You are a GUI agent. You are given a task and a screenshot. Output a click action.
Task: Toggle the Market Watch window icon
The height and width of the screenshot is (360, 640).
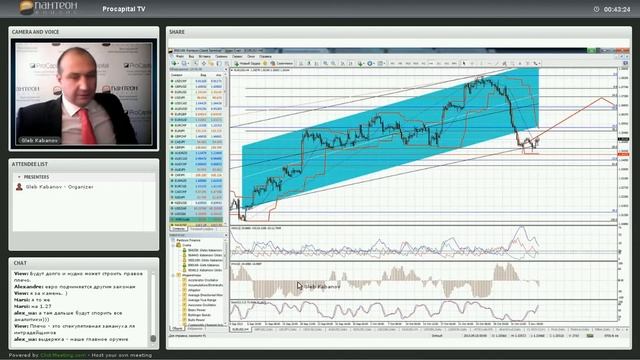point(196,63)
